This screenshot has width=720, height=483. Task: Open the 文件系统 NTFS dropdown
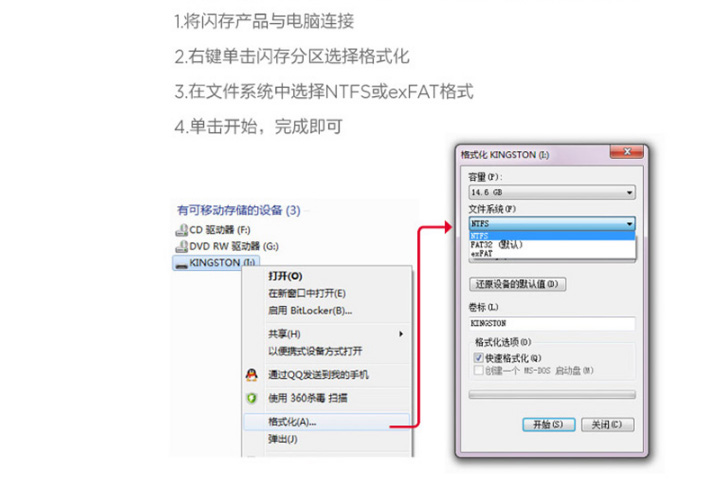pos(552,224)
